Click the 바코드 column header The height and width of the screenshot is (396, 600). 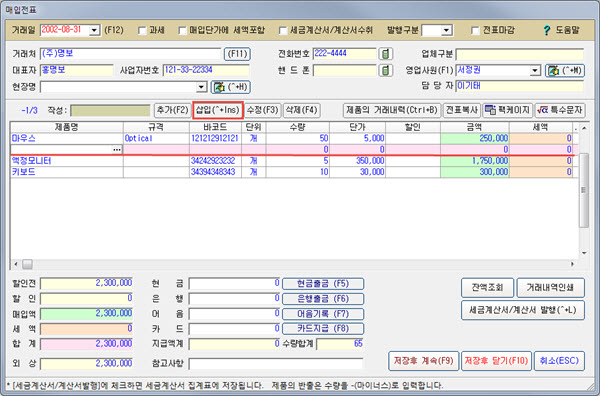pyautogui.click(x=215, y=127)
